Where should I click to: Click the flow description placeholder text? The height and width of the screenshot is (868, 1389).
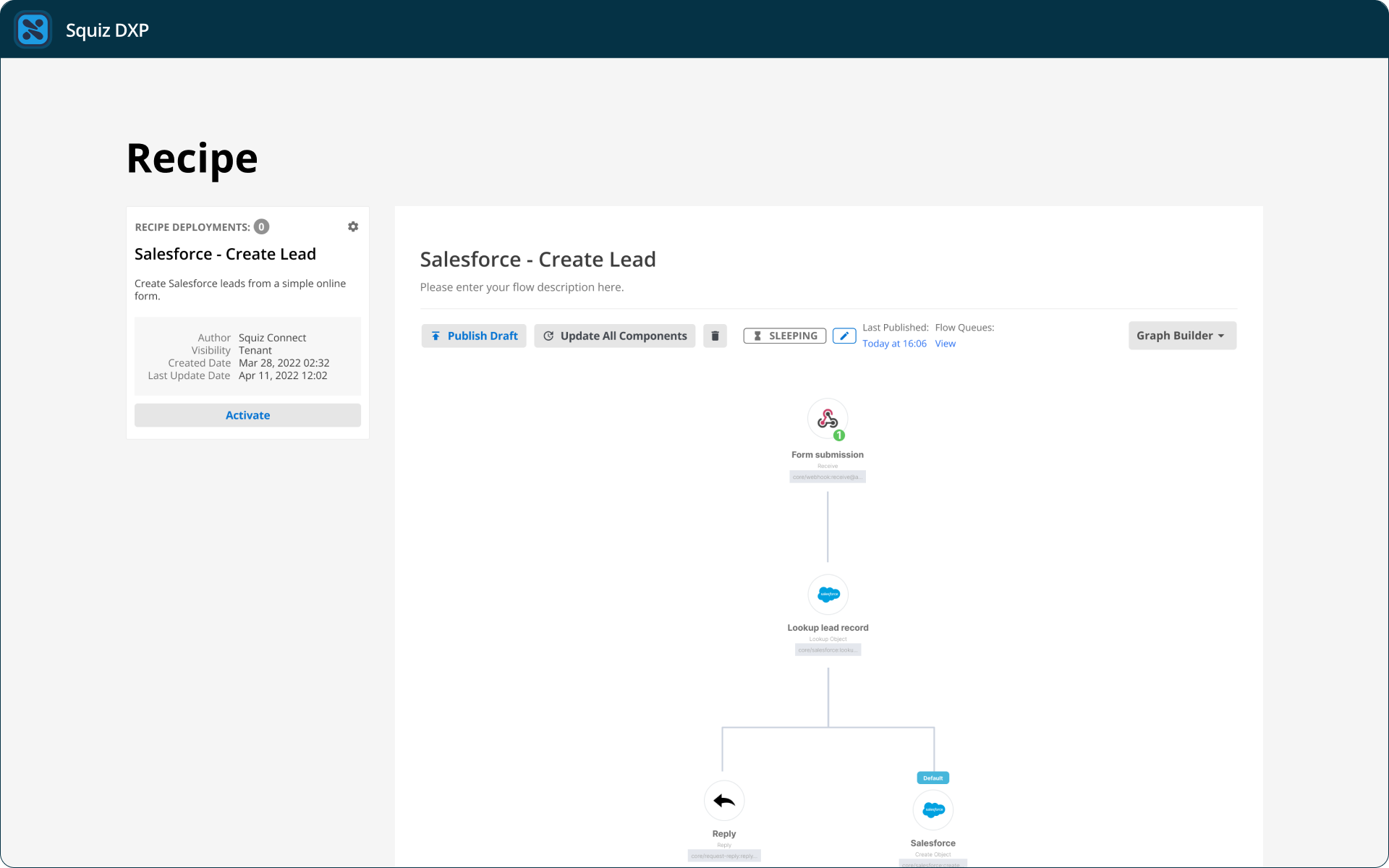[x=522, y=287]
